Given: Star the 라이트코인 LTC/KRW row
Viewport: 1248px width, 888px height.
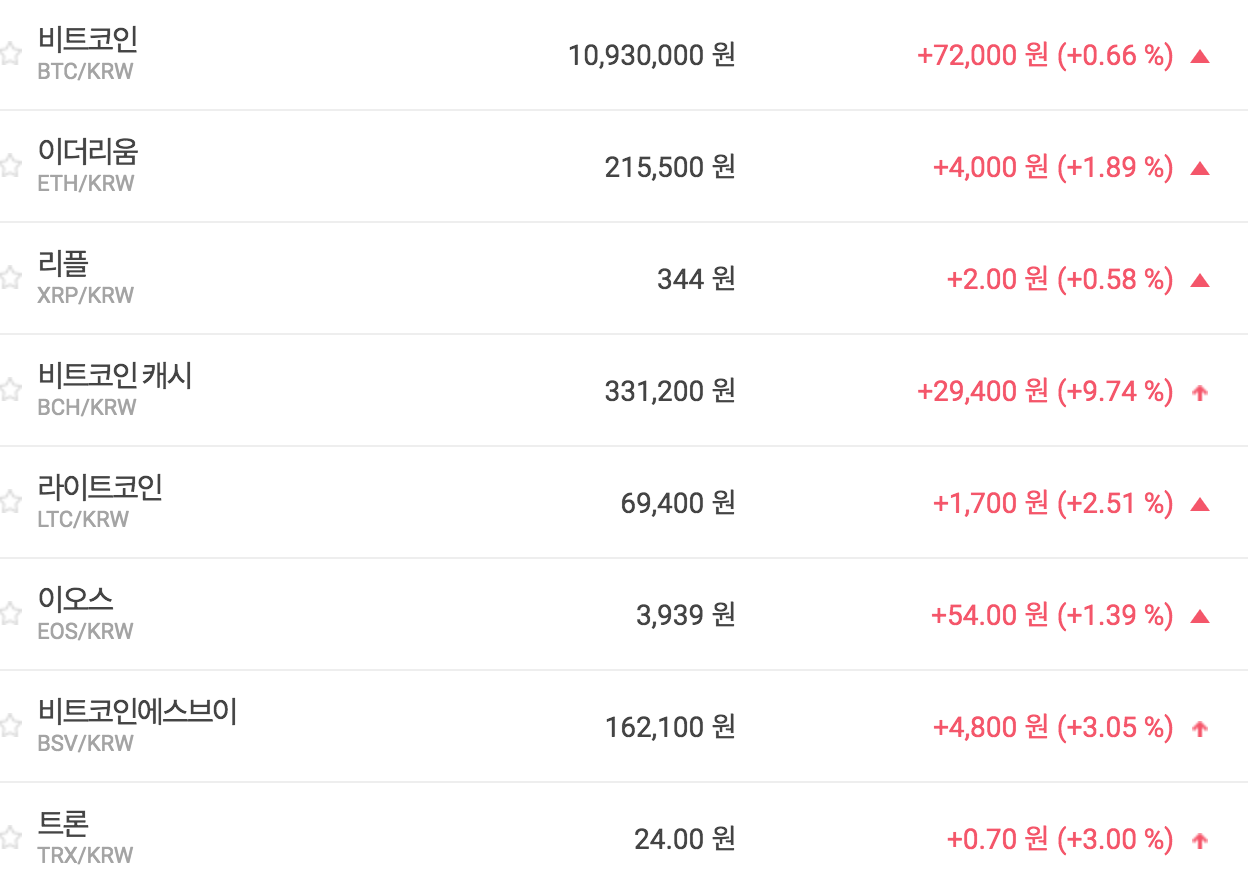Looking at the screenshot, I should (x=10, y=502).
